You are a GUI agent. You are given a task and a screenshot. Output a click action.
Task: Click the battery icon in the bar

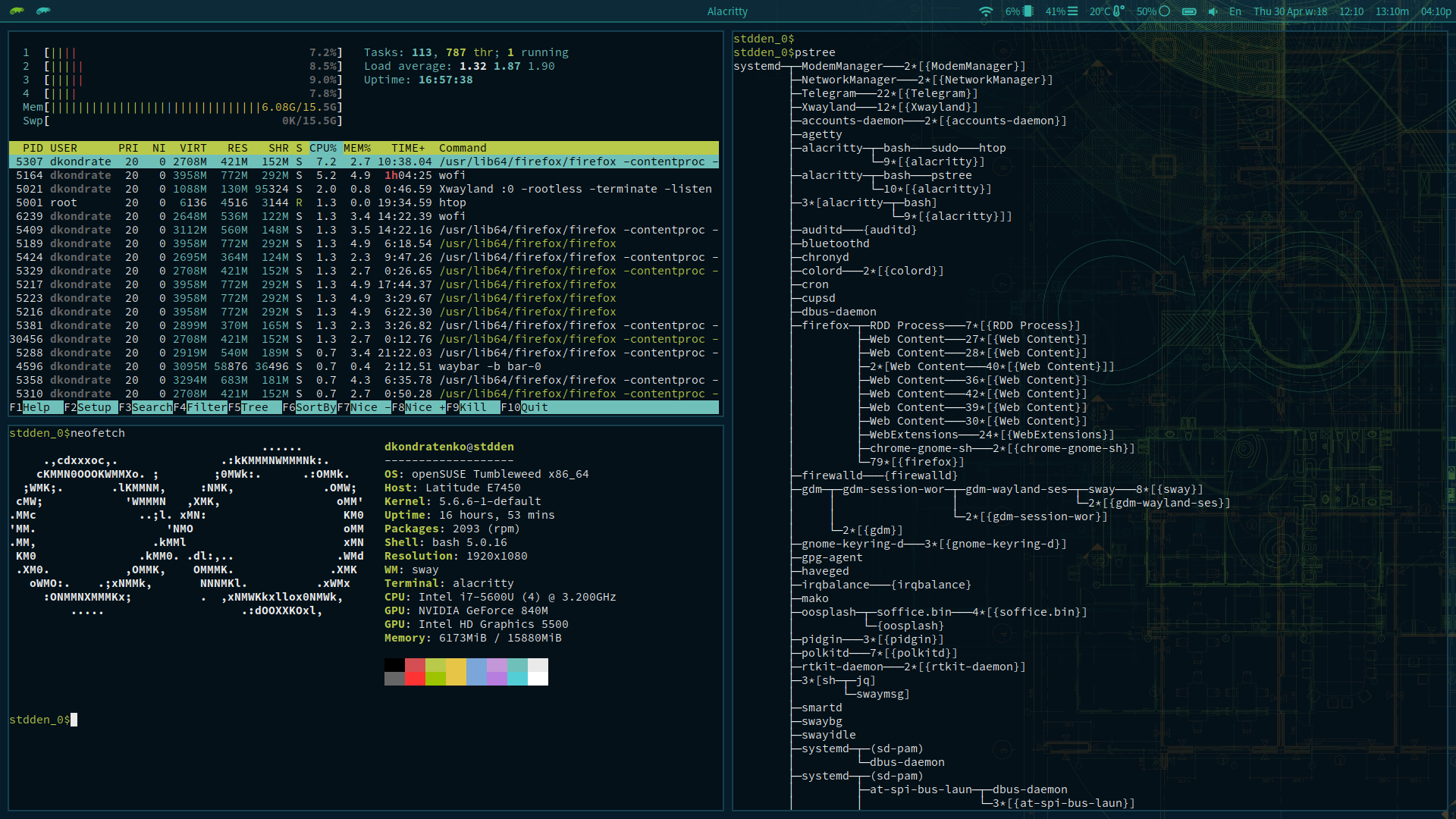(x=1189, y=11)
